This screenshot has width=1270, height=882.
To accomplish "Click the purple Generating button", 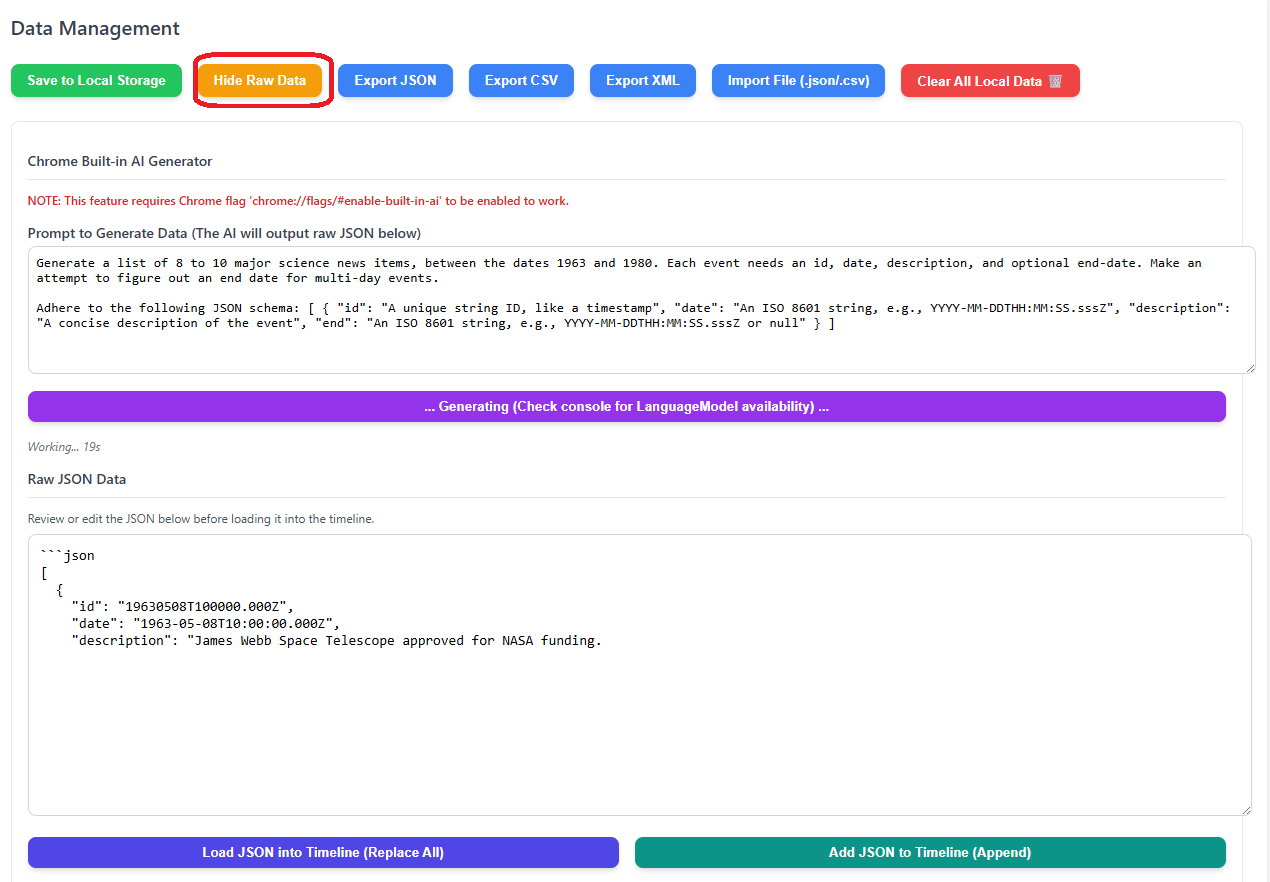I will [x=627, y=406].
